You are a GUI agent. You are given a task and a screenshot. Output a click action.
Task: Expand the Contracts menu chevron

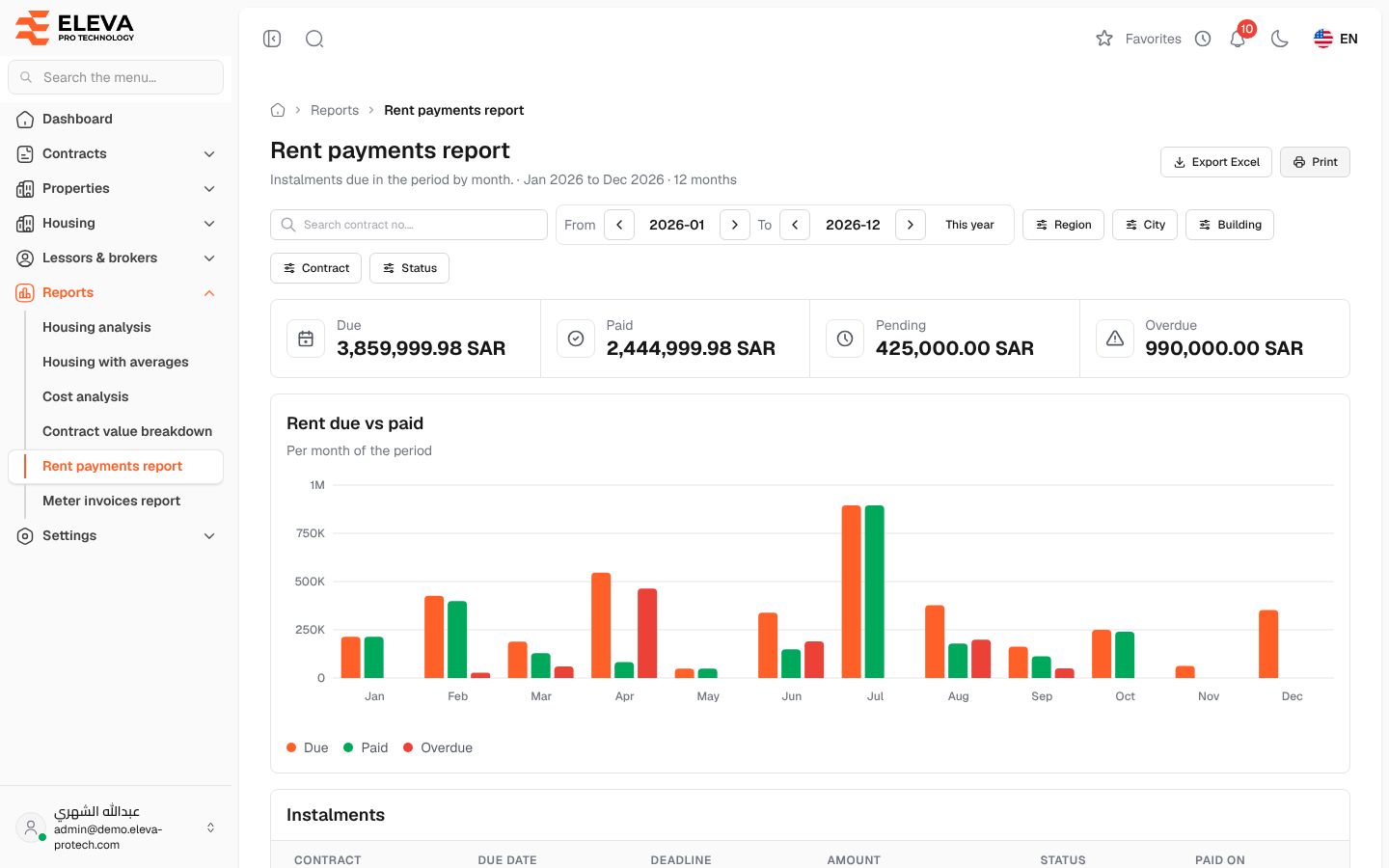(209, 154)
